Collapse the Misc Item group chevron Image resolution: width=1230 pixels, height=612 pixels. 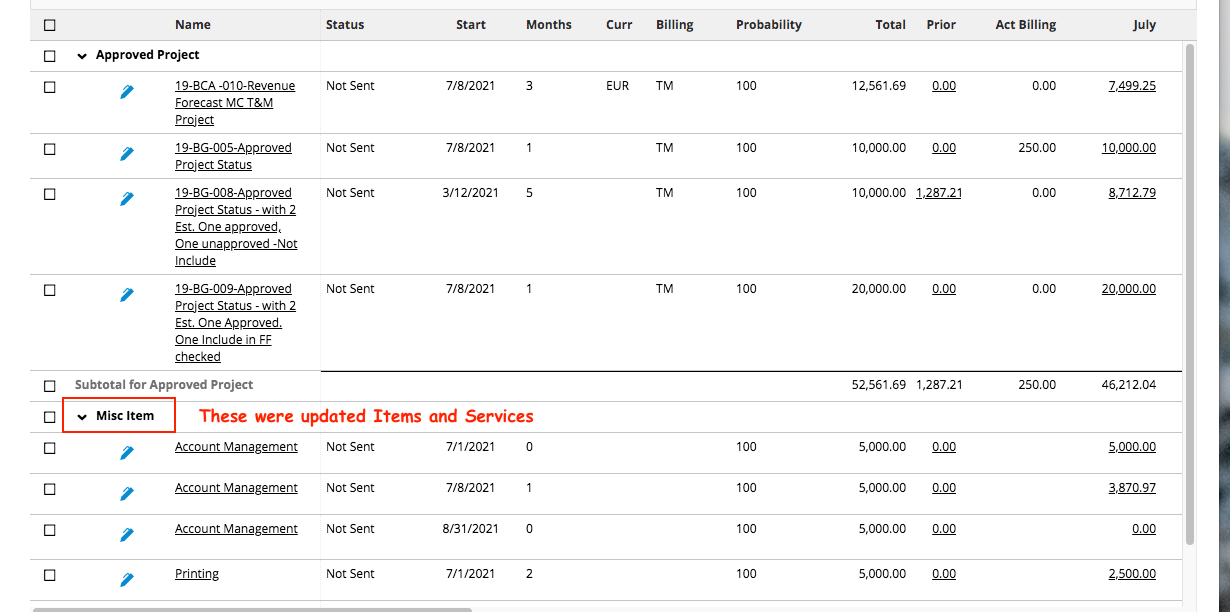(82, 417)
